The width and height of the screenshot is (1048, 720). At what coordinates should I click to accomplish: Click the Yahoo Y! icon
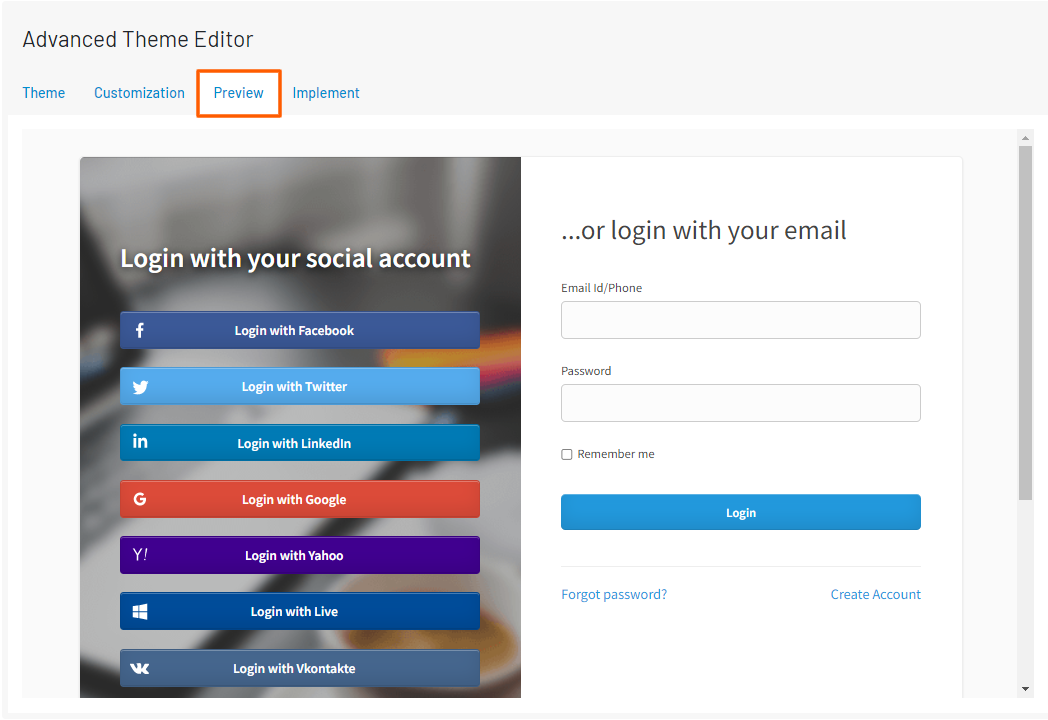click(x=140, y=555)
